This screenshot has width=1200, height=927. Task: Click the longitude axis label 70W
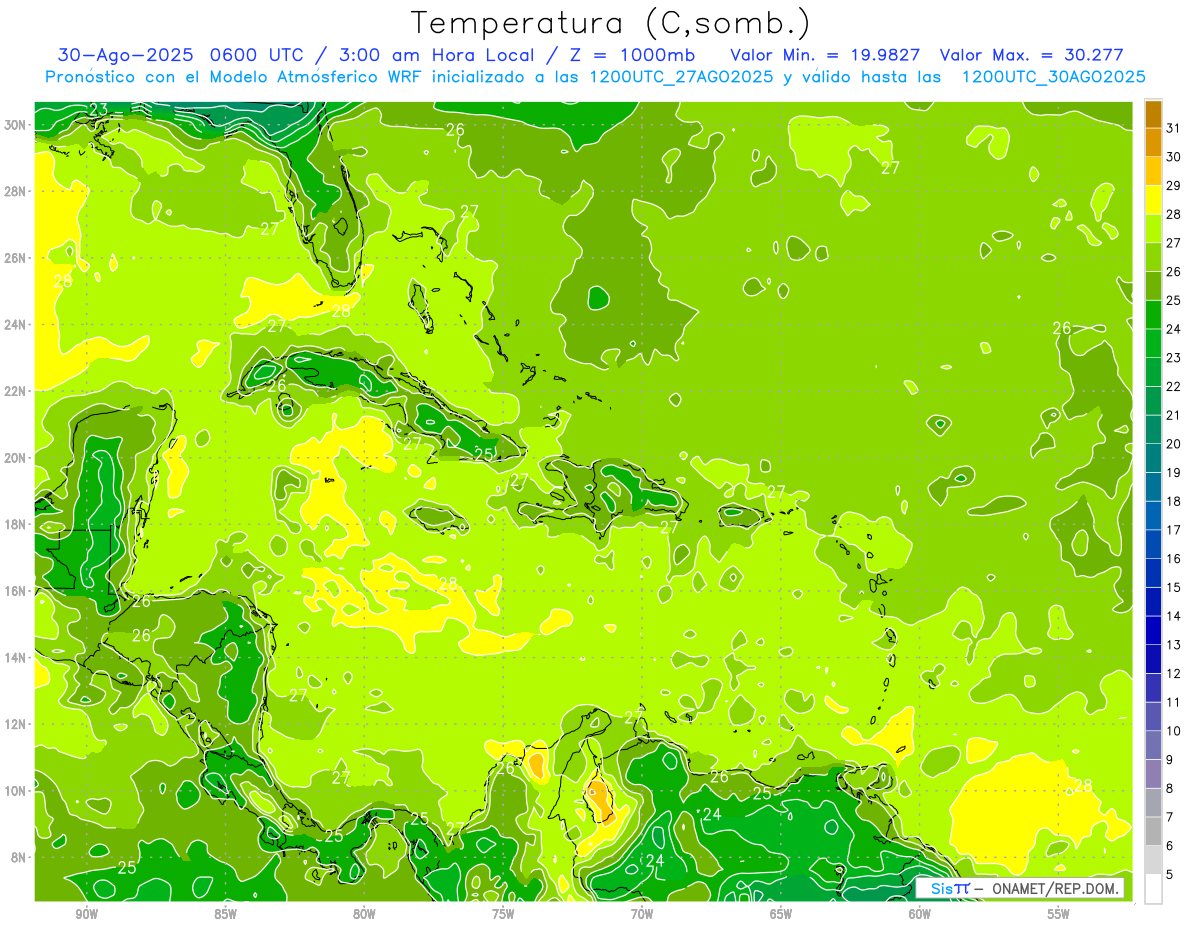pos(642,914)
